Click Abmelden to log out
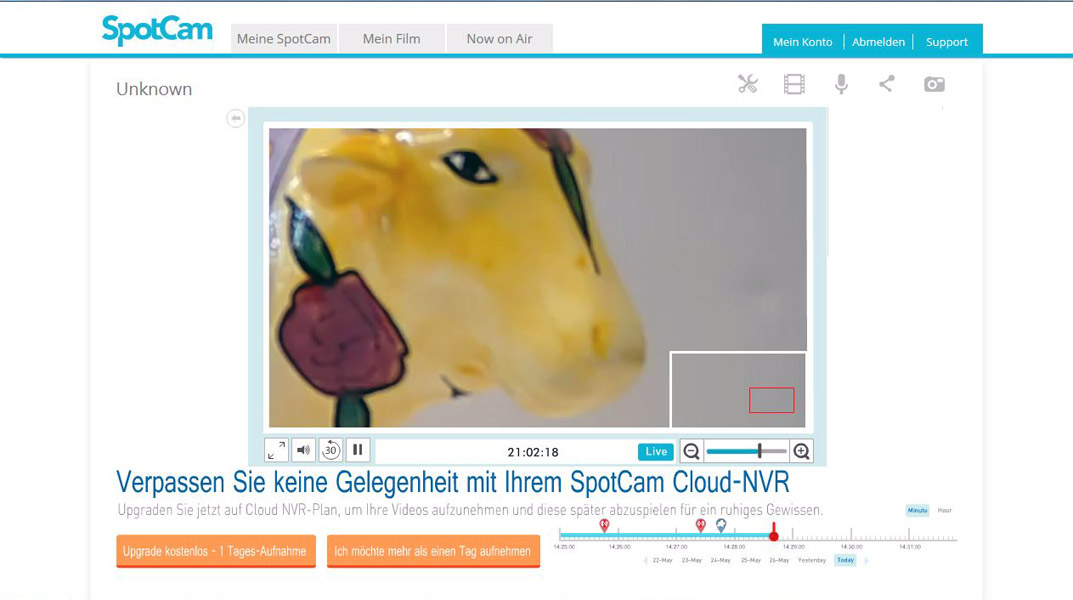The image size is (1073, 600). (878, 42)
